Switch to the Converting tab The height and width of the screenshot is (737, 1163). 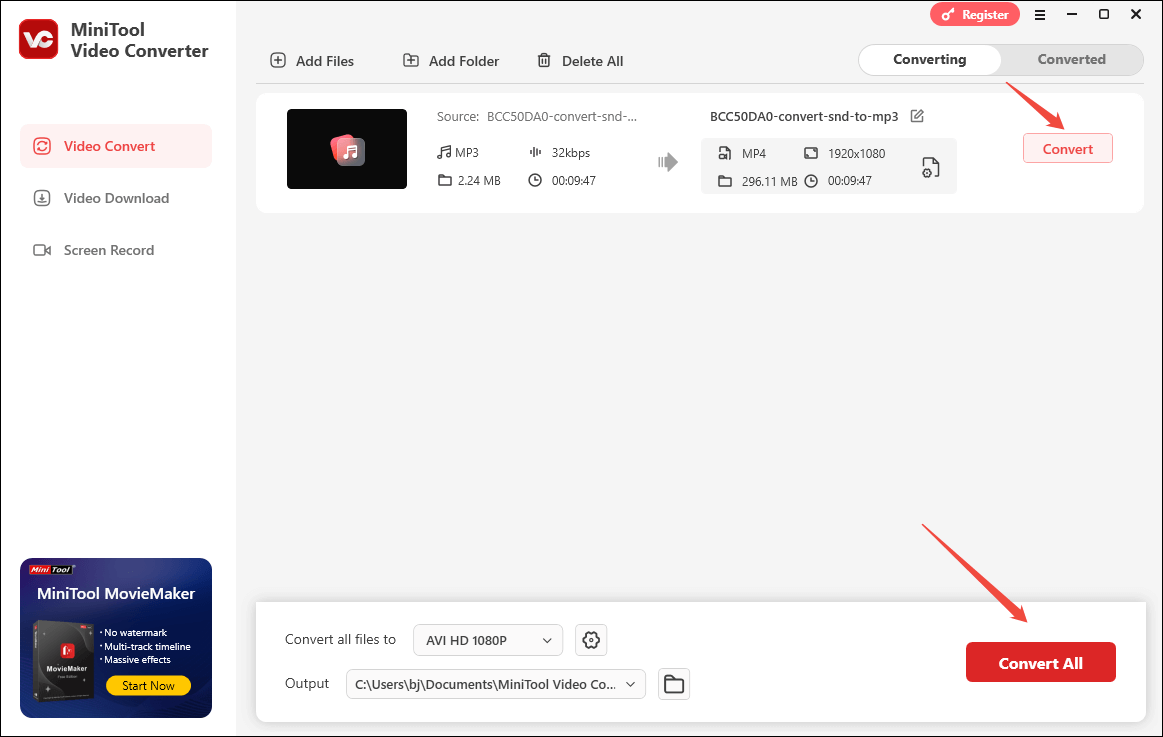(929, 59)
